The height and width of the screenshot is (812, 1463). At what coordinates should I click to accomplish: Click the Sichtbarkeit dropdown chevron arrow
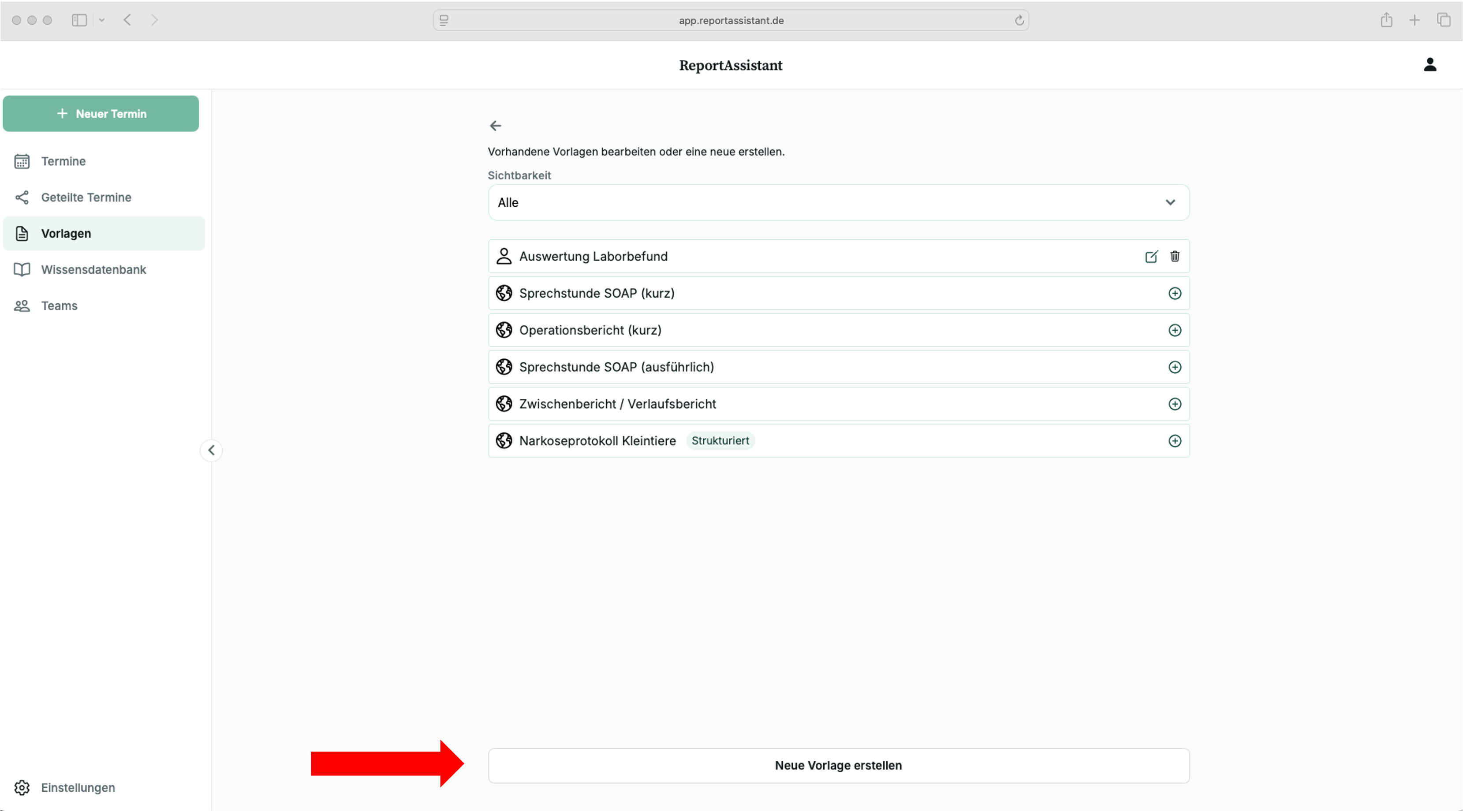tap(1170, 202)
